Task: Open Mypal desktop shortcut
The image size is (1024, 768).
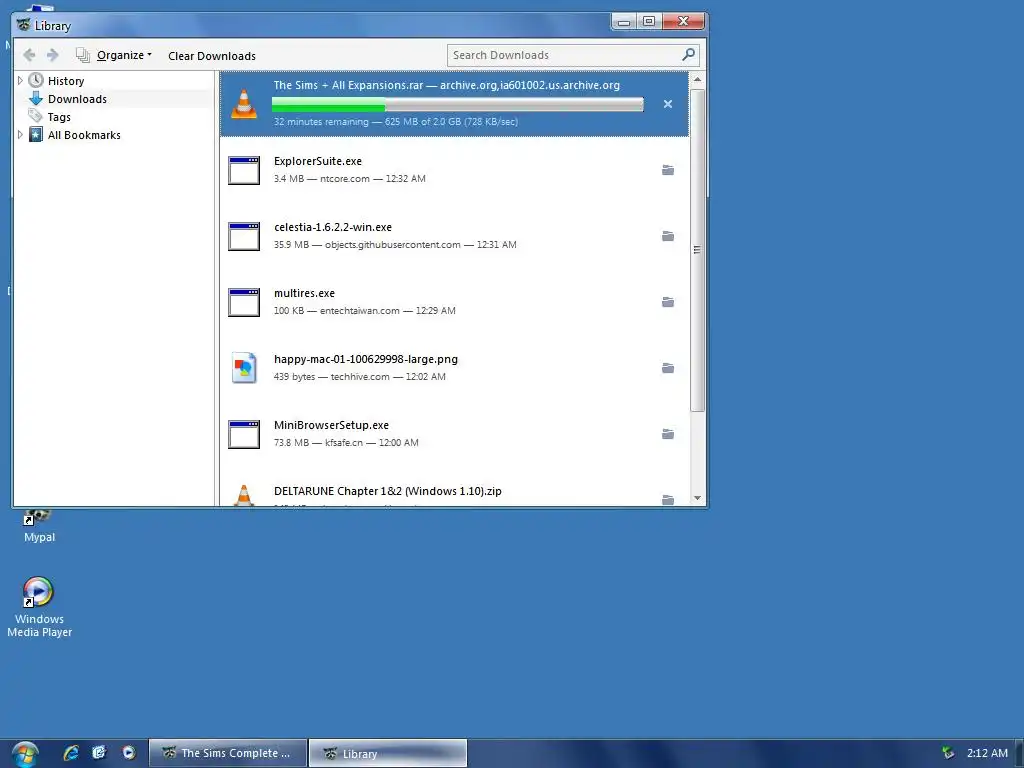Action: (39, 526)
